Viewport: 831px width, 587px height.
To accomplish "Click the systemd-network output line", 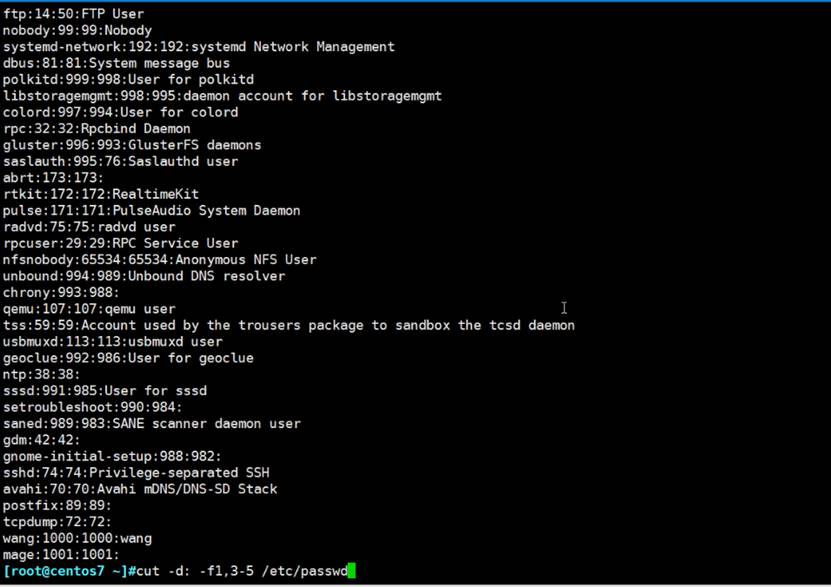I will [198, 46].
